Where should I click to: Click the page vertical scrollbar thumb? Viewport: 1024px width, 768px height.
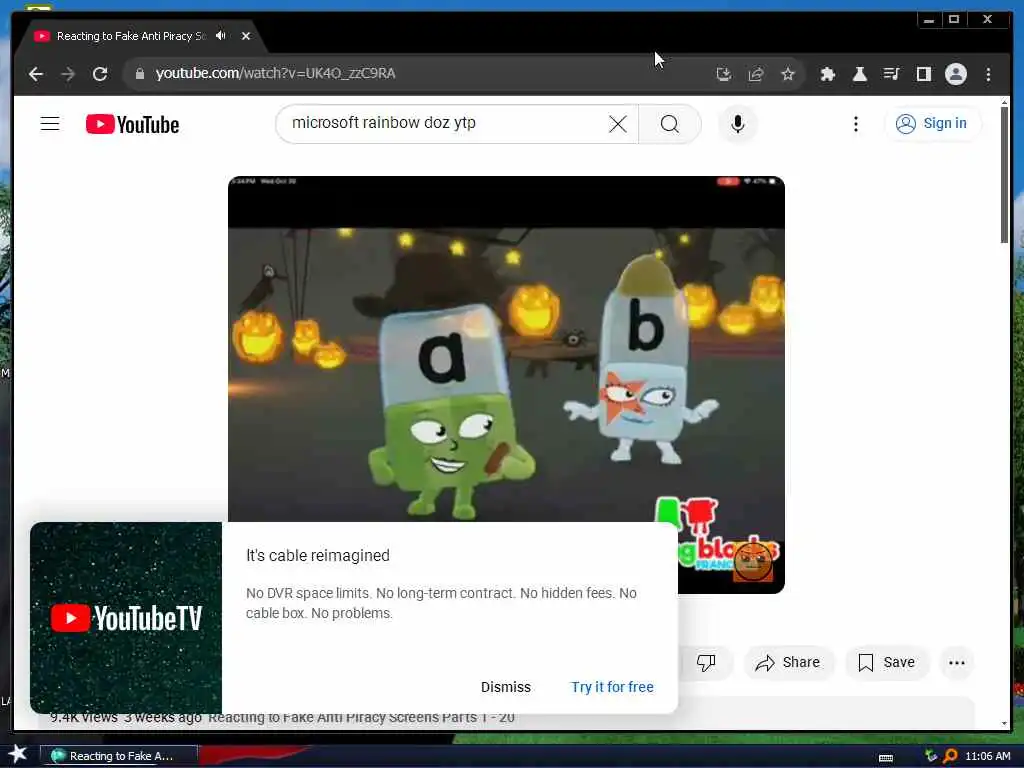click(x=1004, y=174)
